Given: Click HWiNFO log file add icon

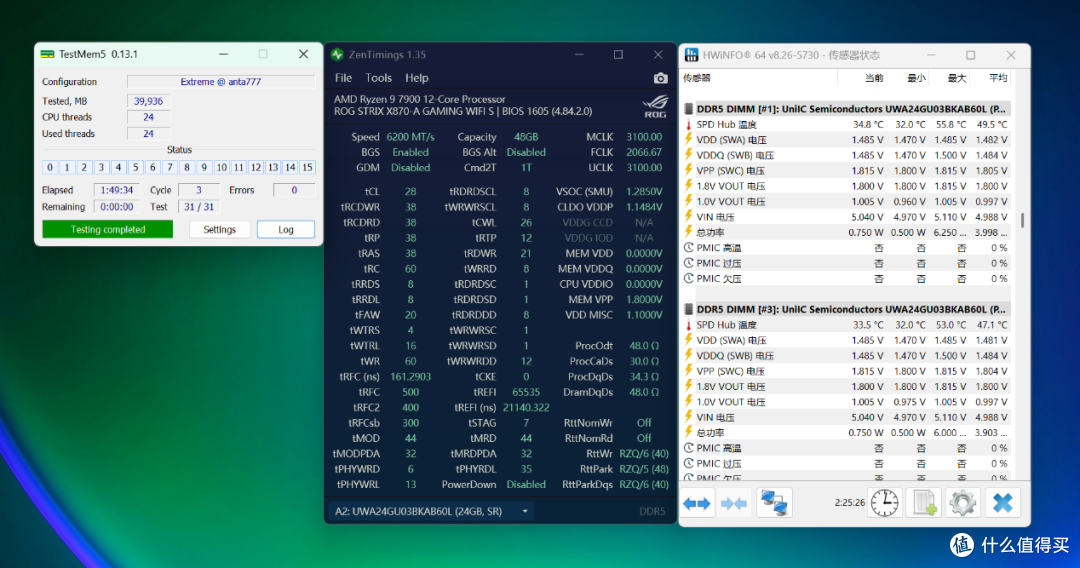Looking at the screenshot, I should click(x=924, y=503).
